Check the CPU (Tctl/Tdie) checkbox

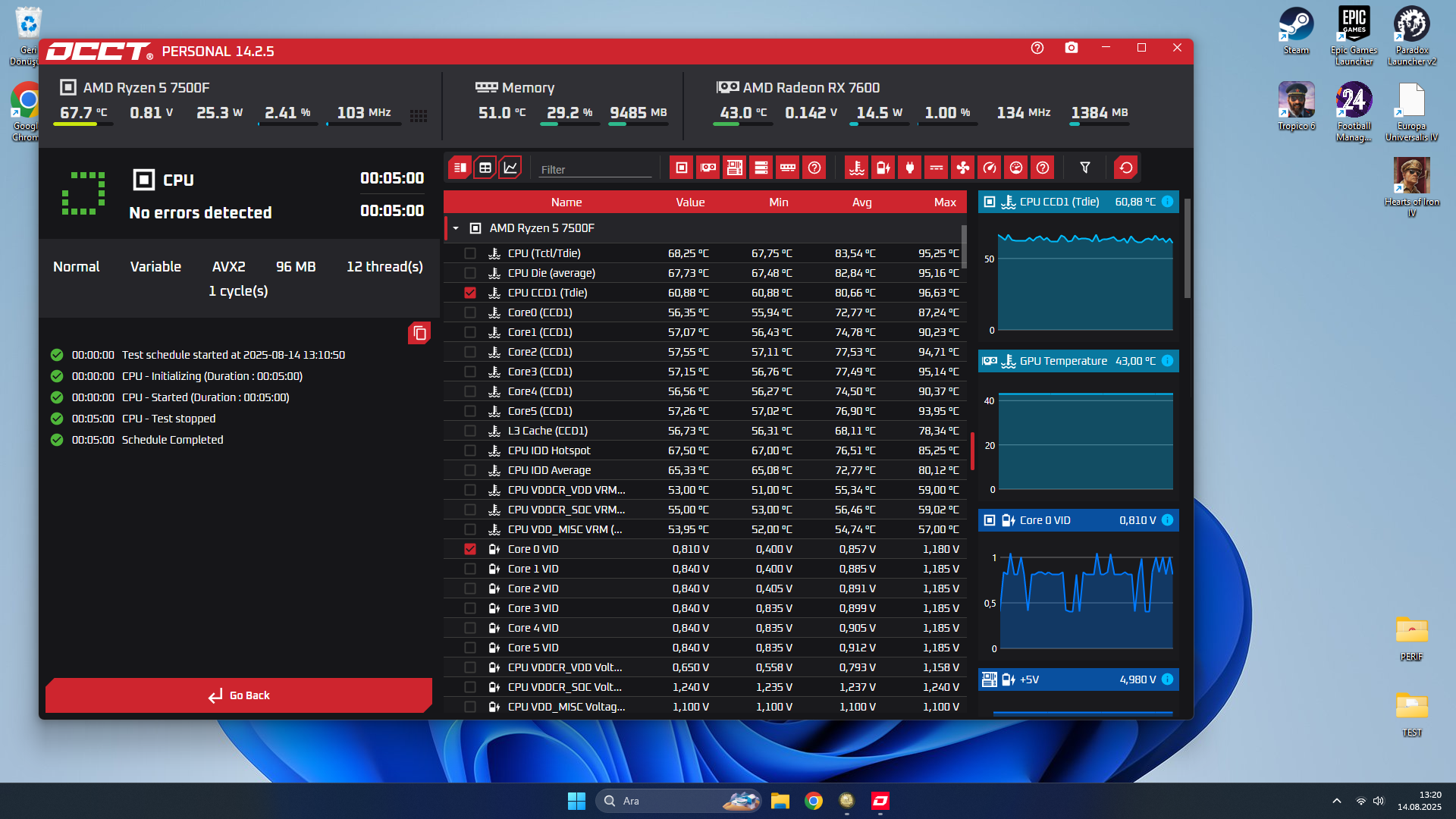(x=470, y=253)
